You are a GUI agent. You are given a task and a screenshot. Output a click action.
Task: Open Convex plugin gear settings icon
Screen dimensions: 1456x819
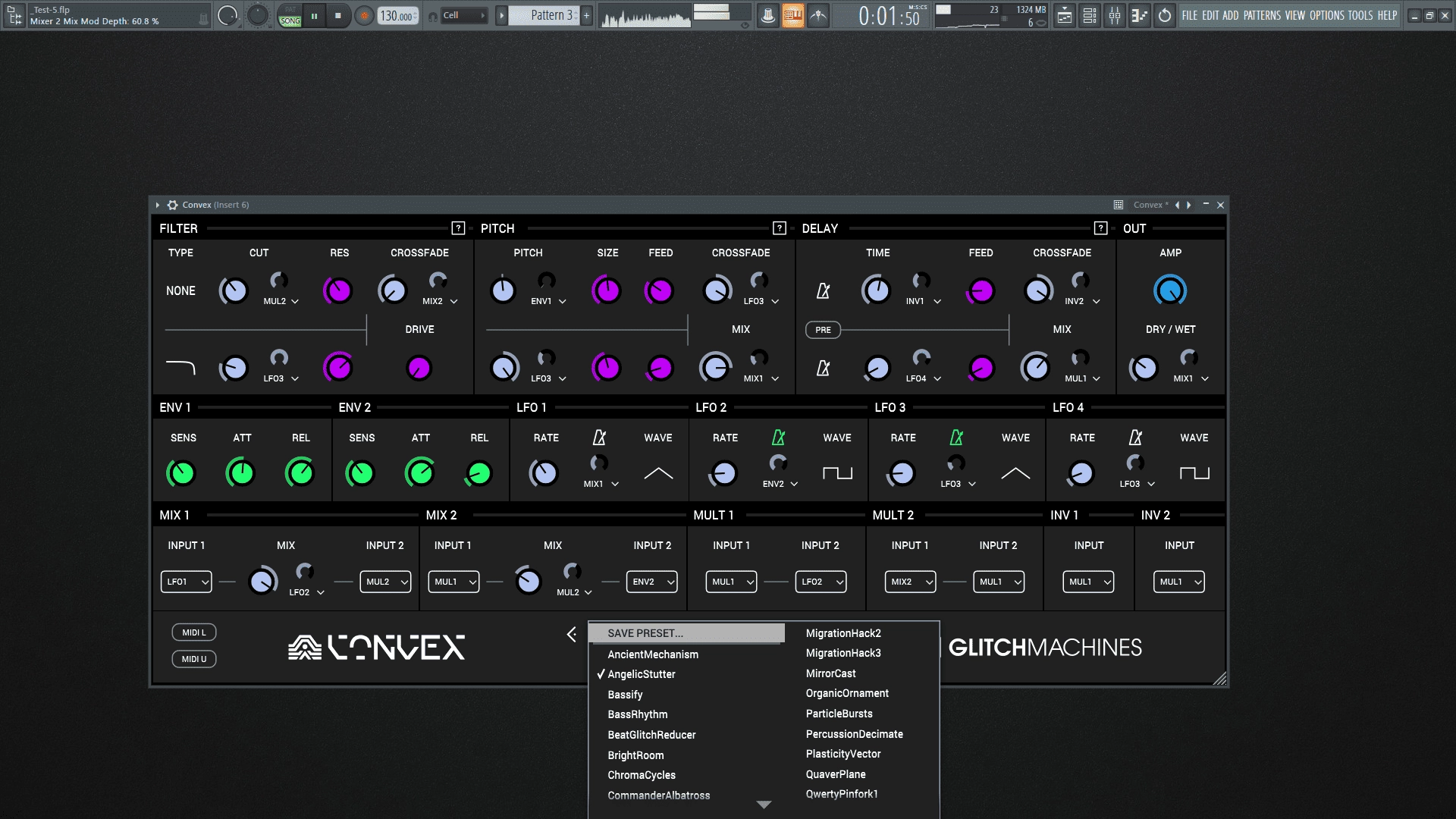pyautogui.click(x=172, y=205)
